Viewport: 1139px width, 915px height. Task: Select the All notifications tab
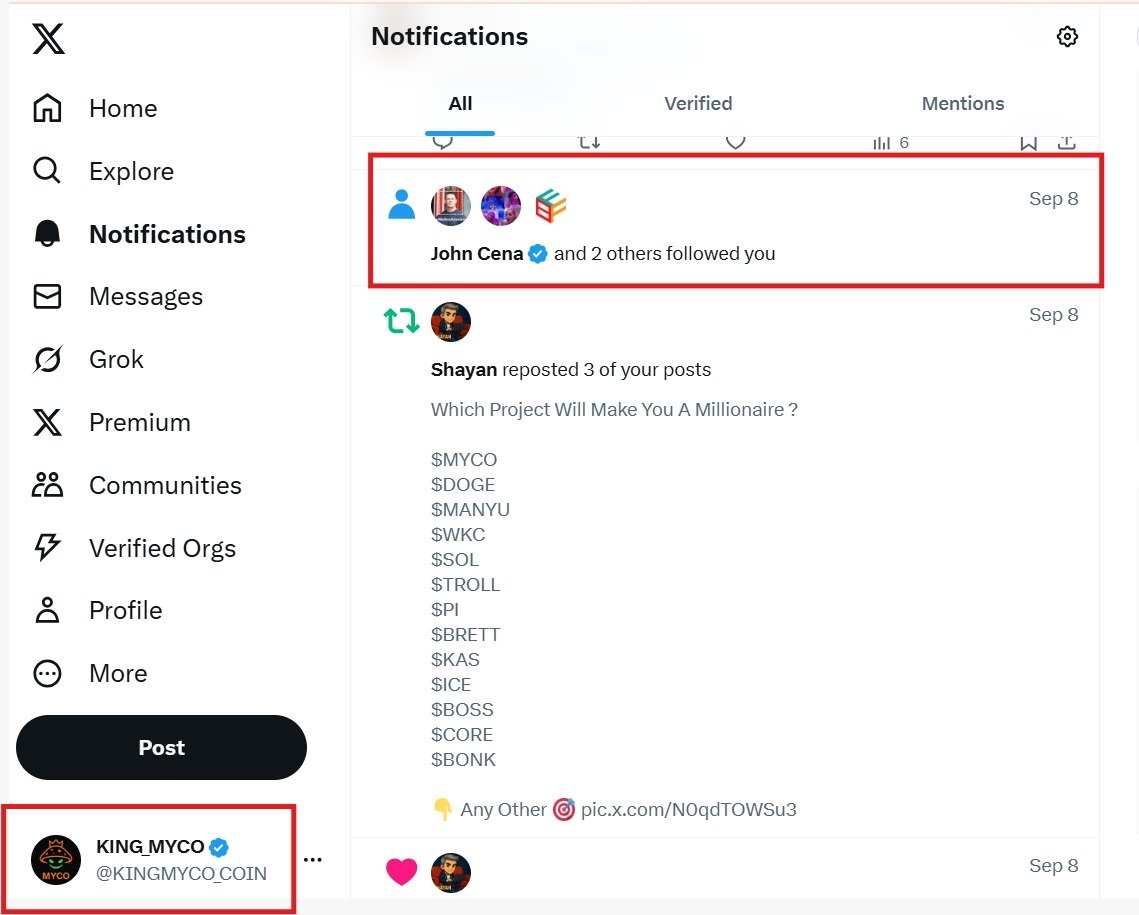coord(460,103)
